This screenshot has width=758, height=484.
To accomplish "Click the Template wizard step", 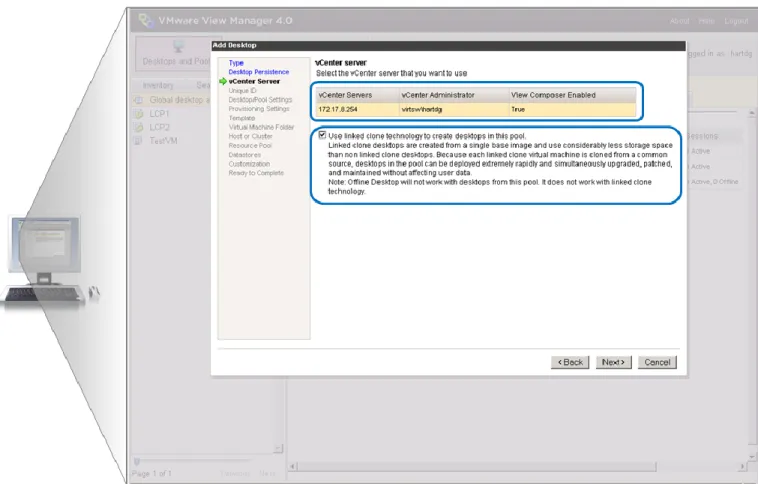I will click(242, 118).
